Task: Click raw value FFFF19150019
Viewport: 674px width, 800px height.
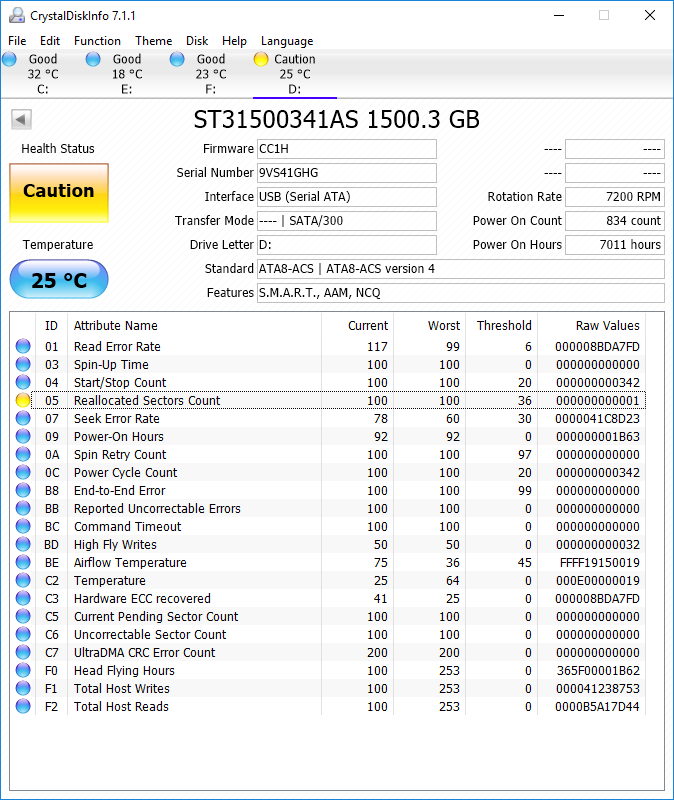Action: click(599, 563)
